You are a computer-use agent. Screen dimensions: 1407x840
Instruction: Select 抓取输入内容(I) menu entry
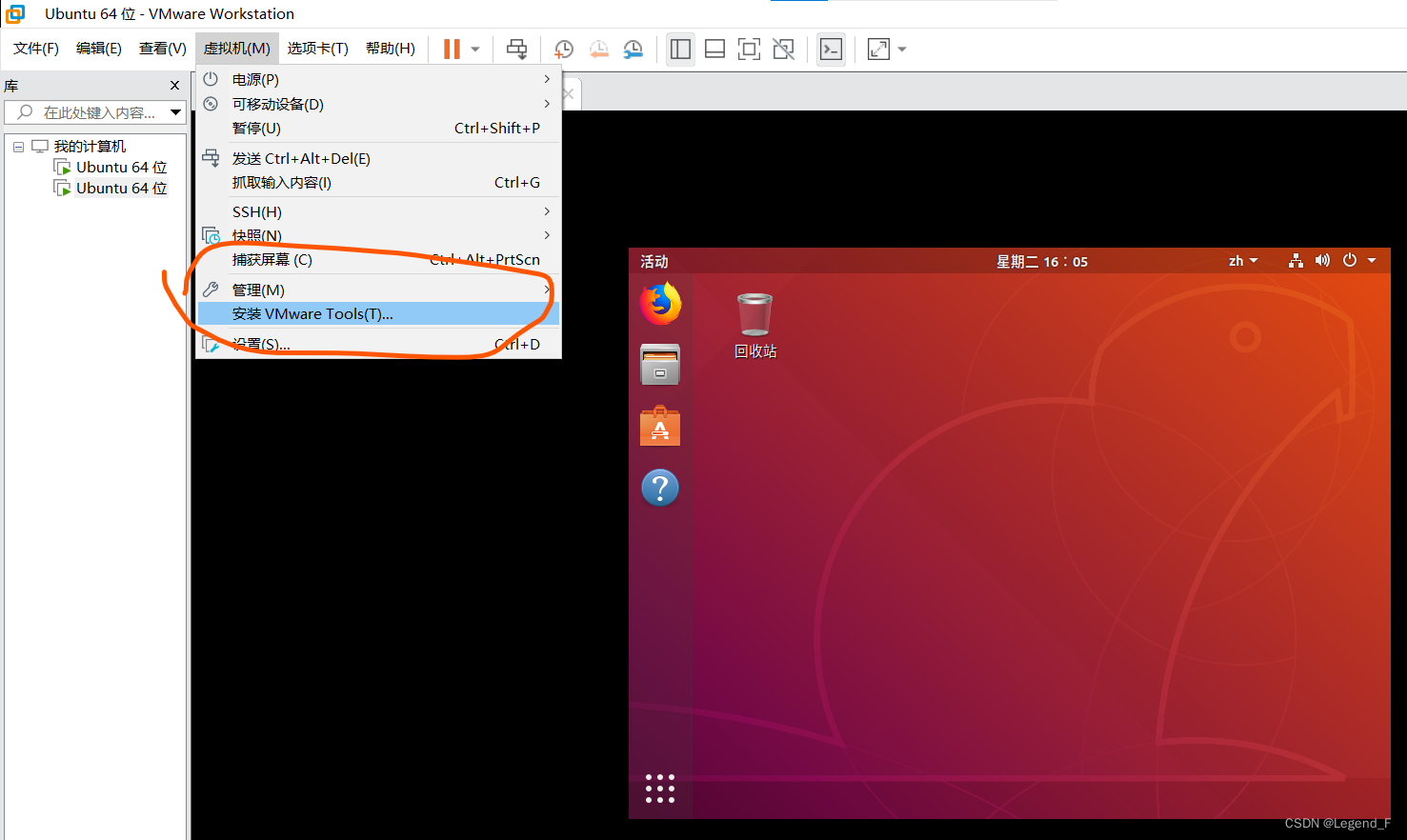[x=378, y=182]
